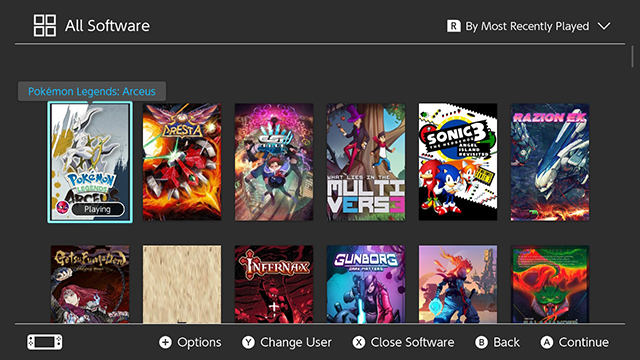Screen dimensions: 640x360
Task: Click the sort dropdown chevron arrow
Action: coord(604,26)
